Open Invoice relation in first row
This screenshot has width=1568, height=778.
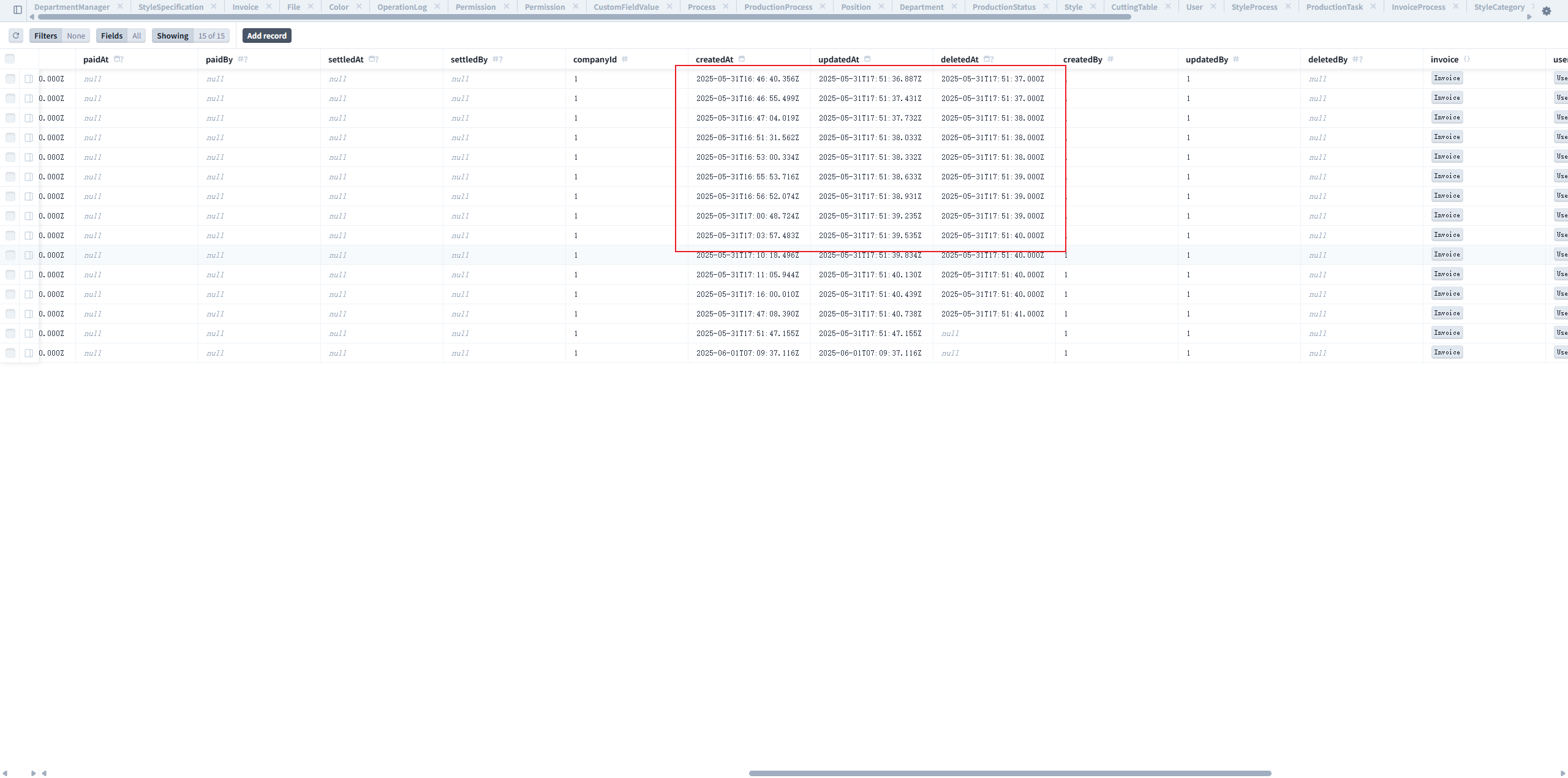(1447, 78)
